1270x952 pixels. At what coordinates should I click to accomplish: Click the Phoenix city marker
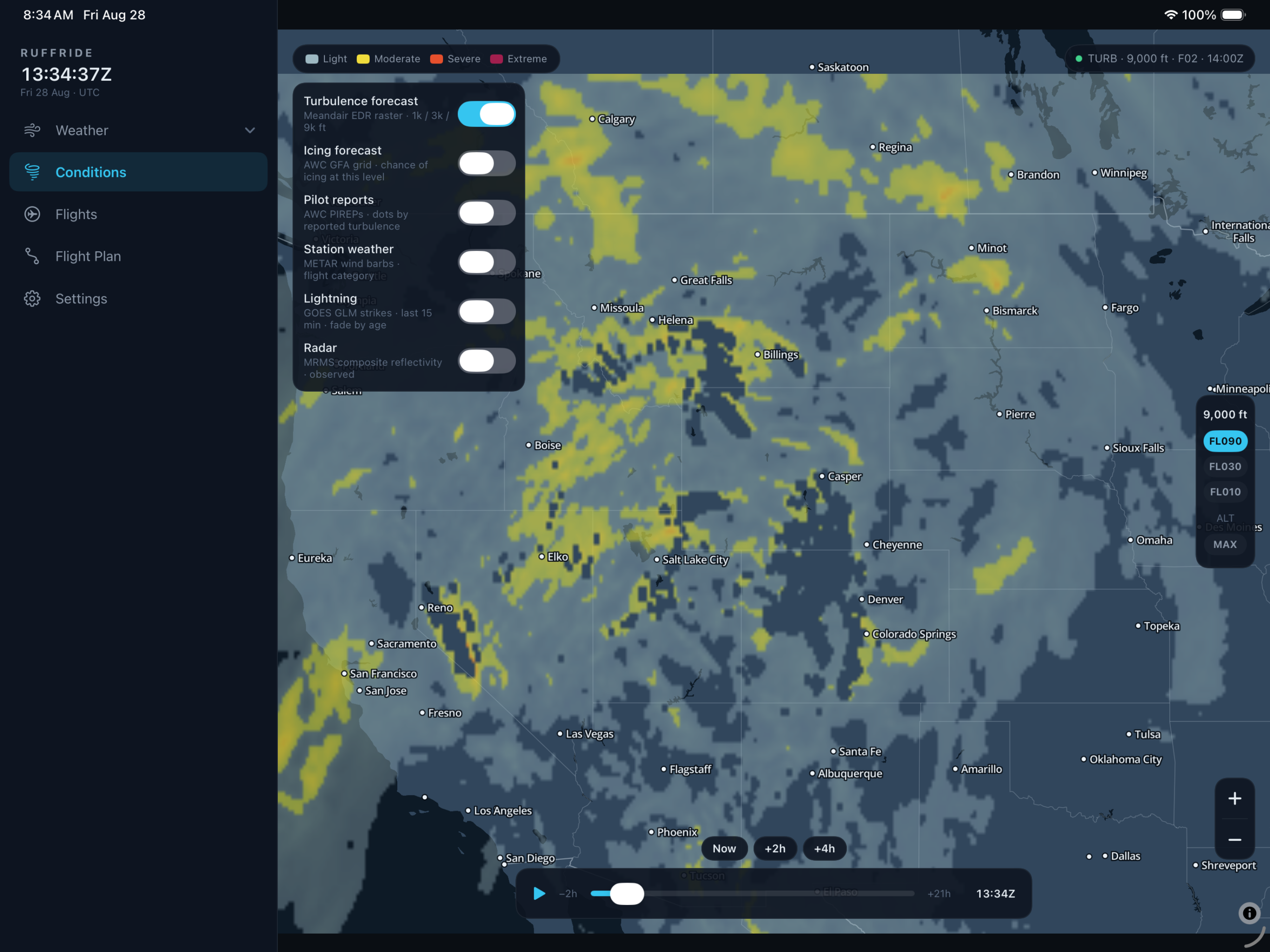(x=652, y=832)
